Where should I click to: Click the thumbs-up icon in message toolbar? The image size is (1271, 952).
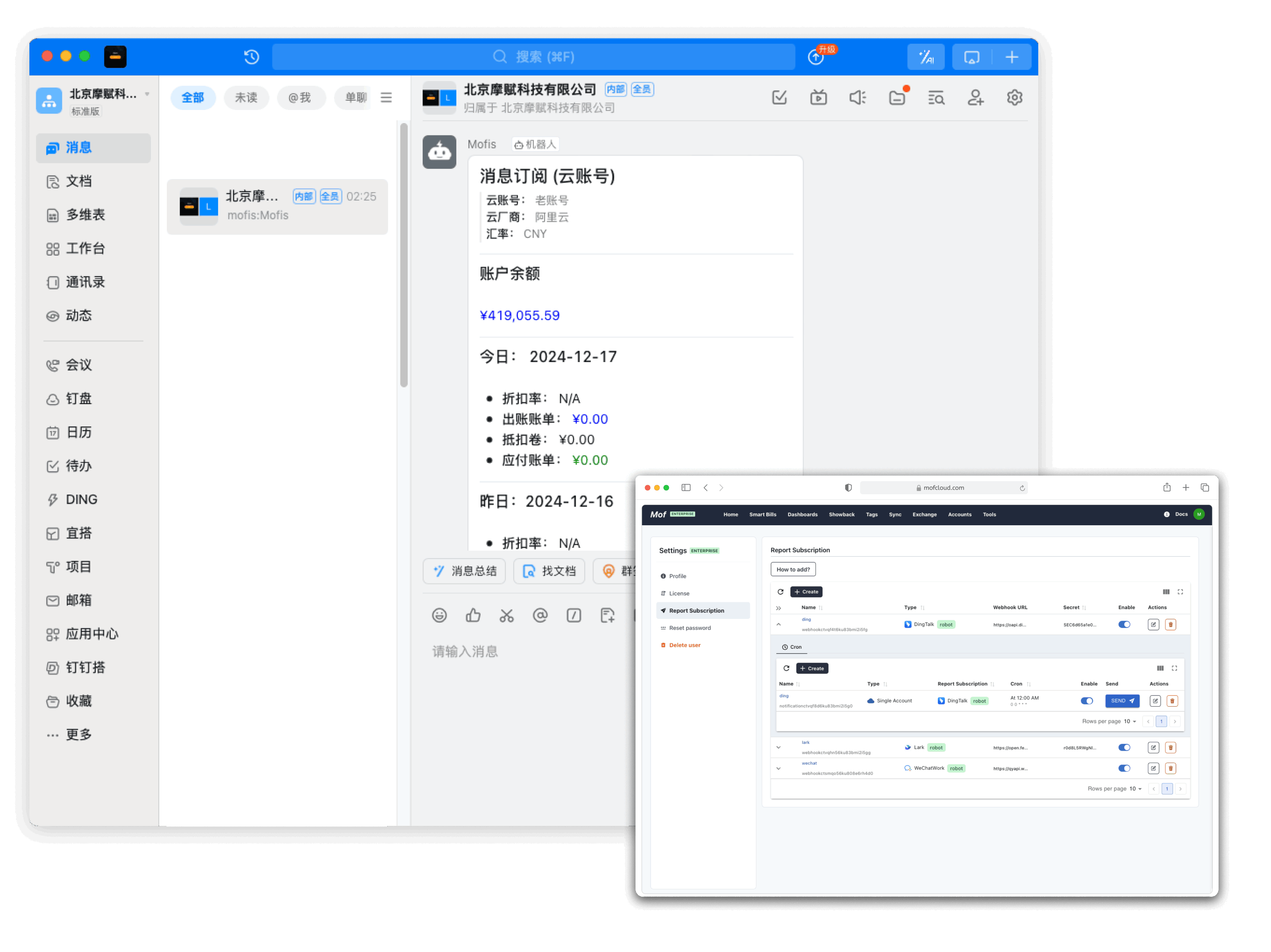tap(473, 615)
